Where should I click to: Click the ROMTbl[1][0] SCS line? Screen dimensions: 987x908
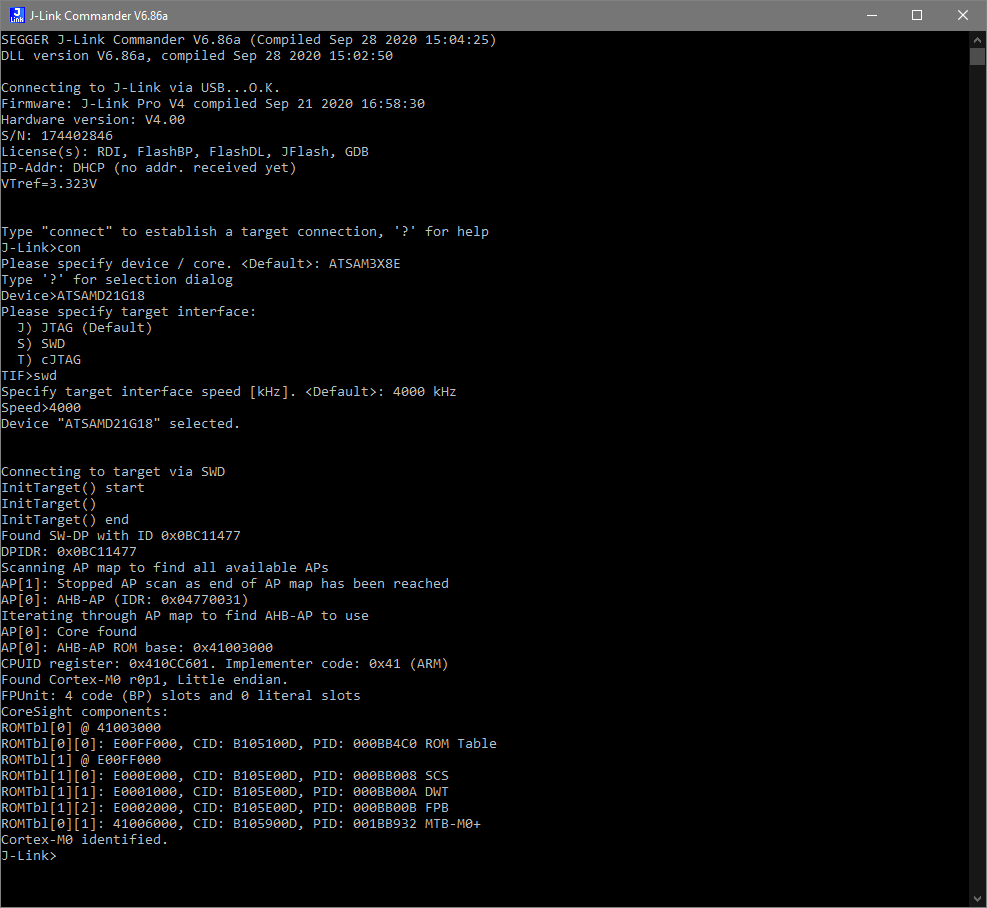coord(225,776)
